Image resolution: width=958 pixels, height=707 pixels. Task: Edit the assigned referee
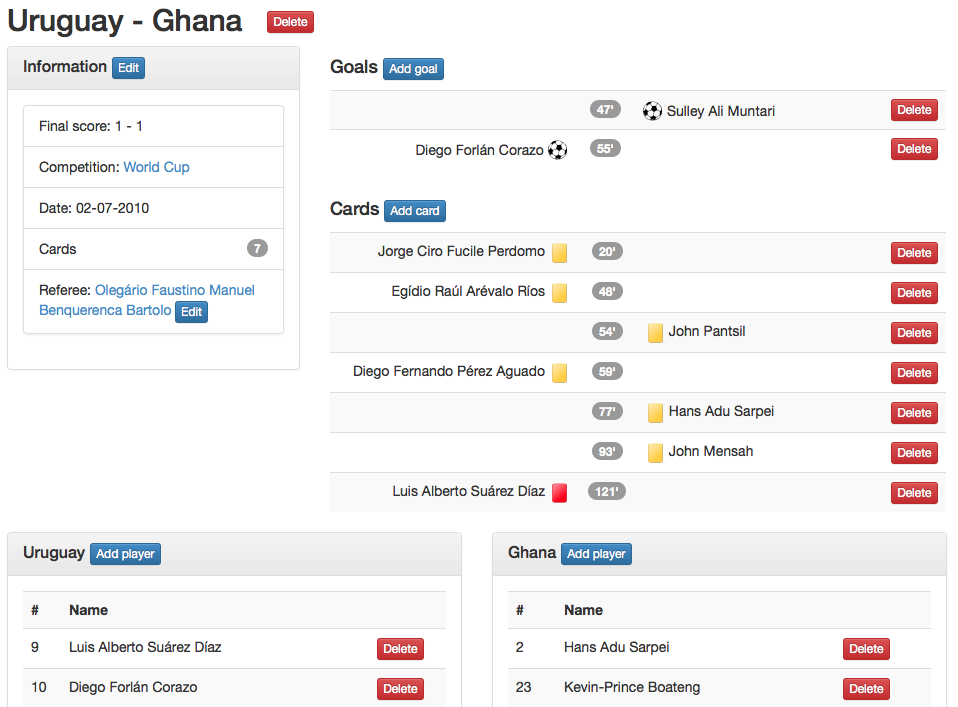tap(191, 312)
